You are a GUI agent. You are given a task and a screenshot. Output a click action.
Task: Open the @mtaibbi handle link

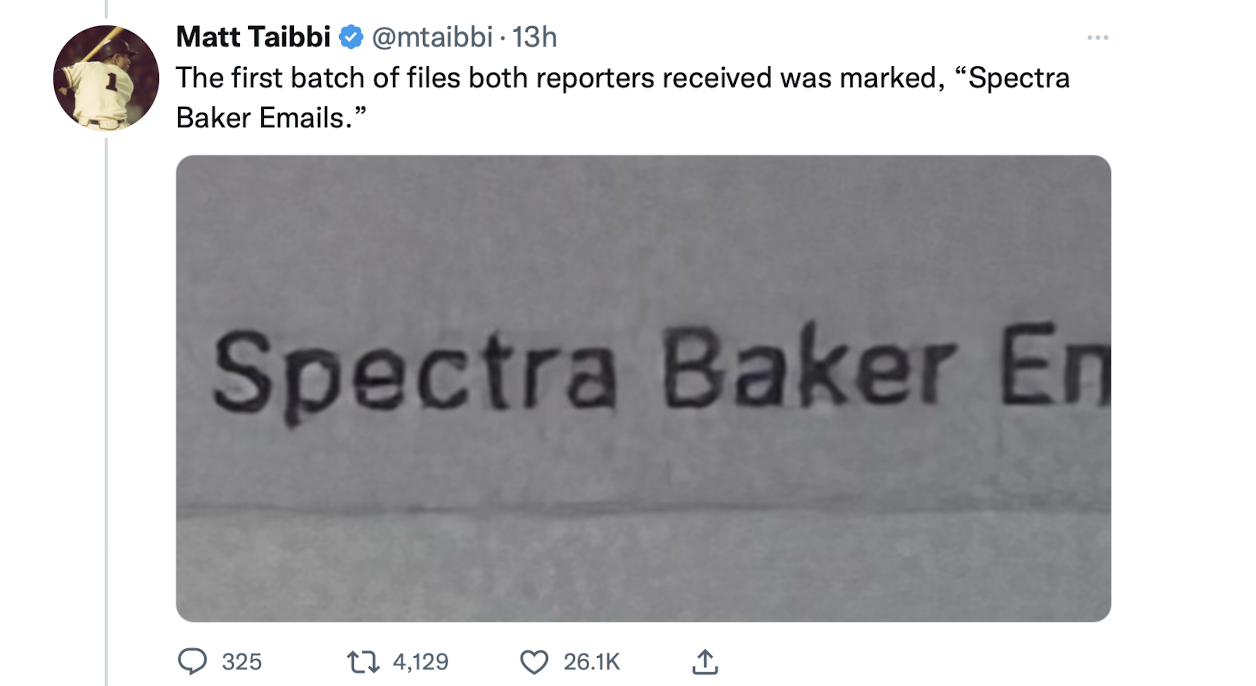432,38
